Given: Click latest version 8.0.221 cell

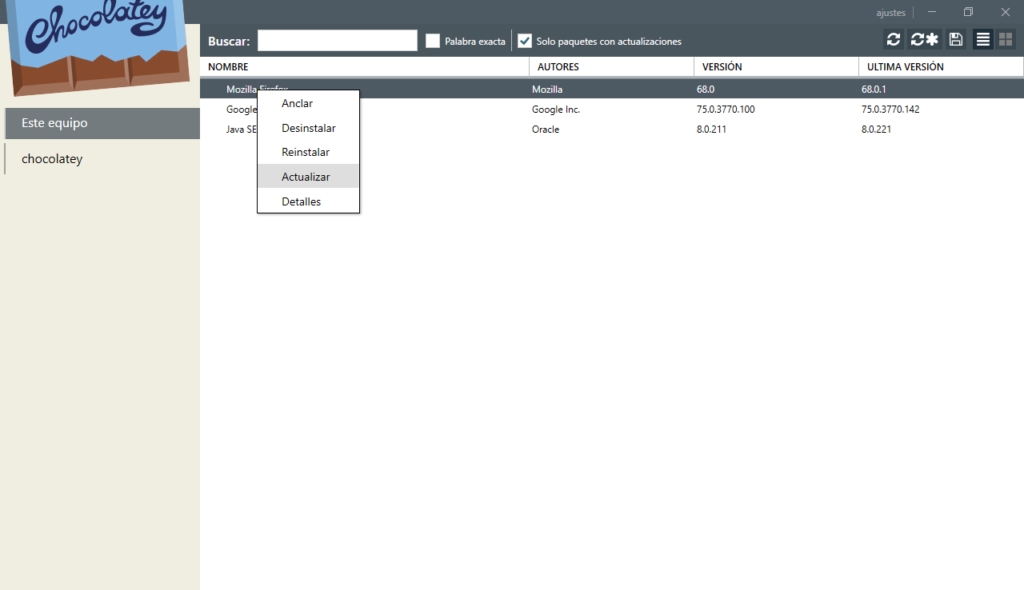Looking at the screenshot, I should point(876,129).
